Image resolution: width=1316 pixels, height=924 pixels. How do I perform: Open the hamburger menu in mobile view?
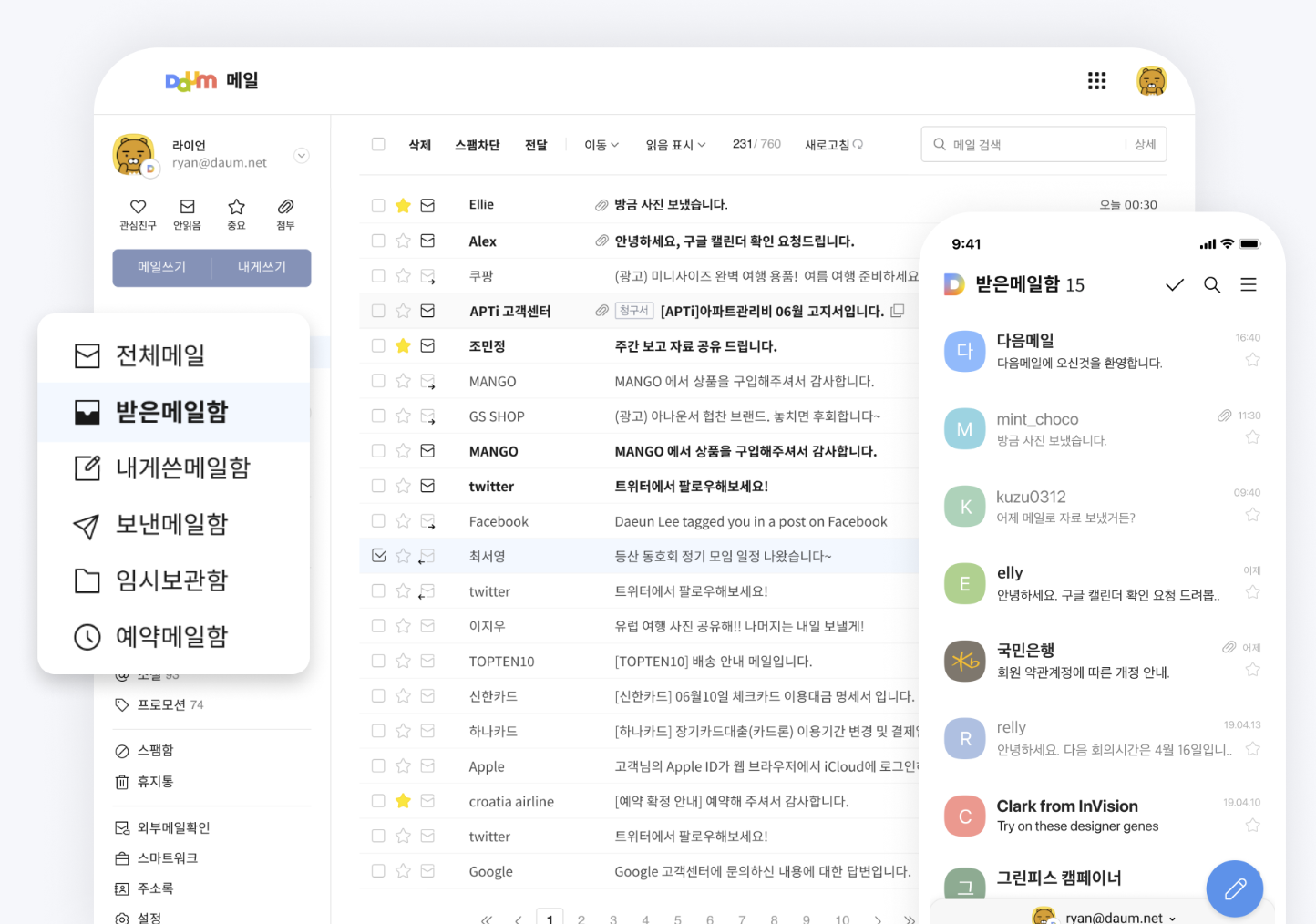point(1249,284)
